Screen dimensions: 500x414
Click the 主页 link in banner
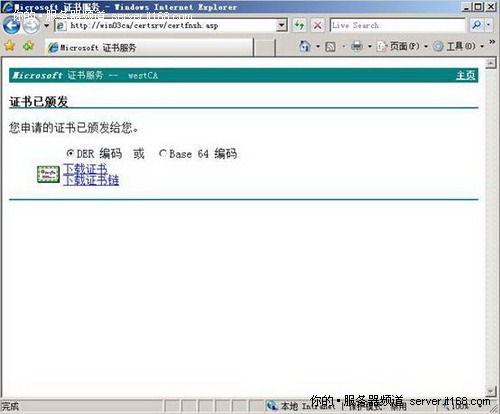click(x=465, y=75)
